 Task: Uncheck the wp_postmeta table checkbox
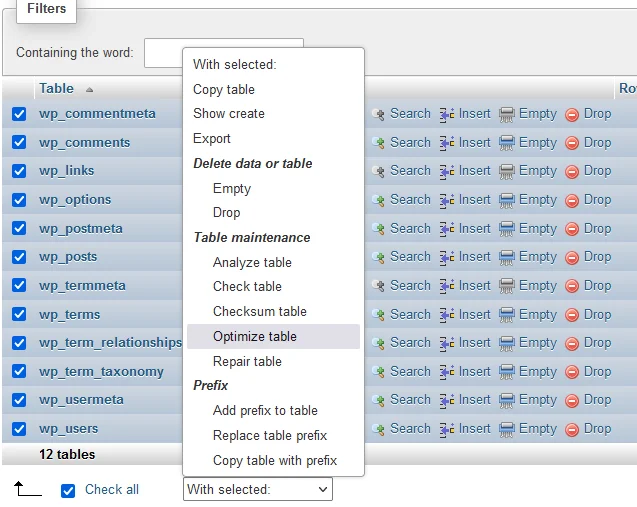(19, 228)
